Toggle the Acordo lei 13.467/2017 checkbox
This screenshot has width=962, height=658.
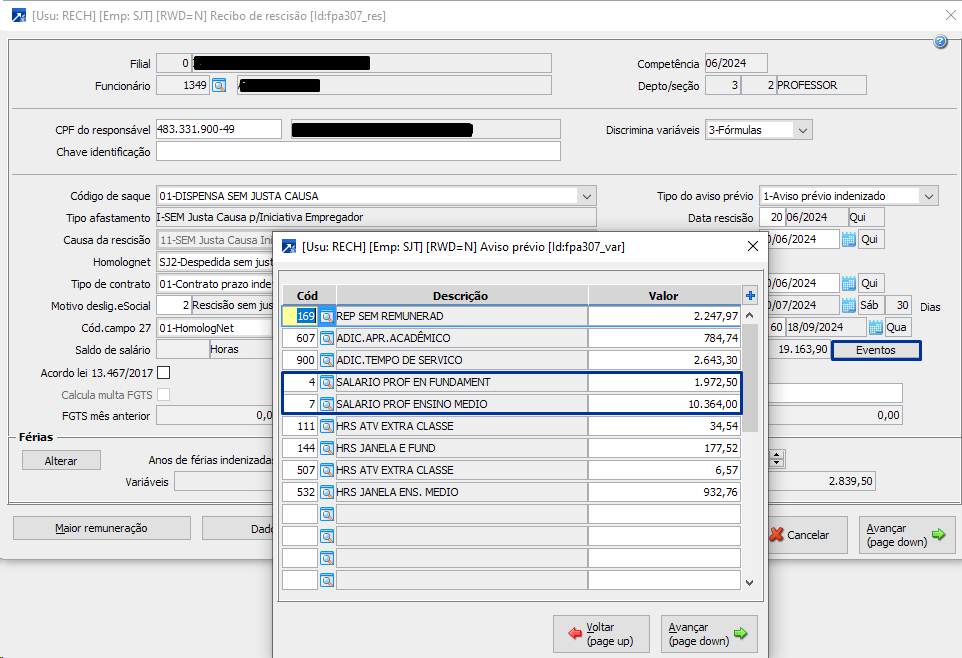click(164, 373)
